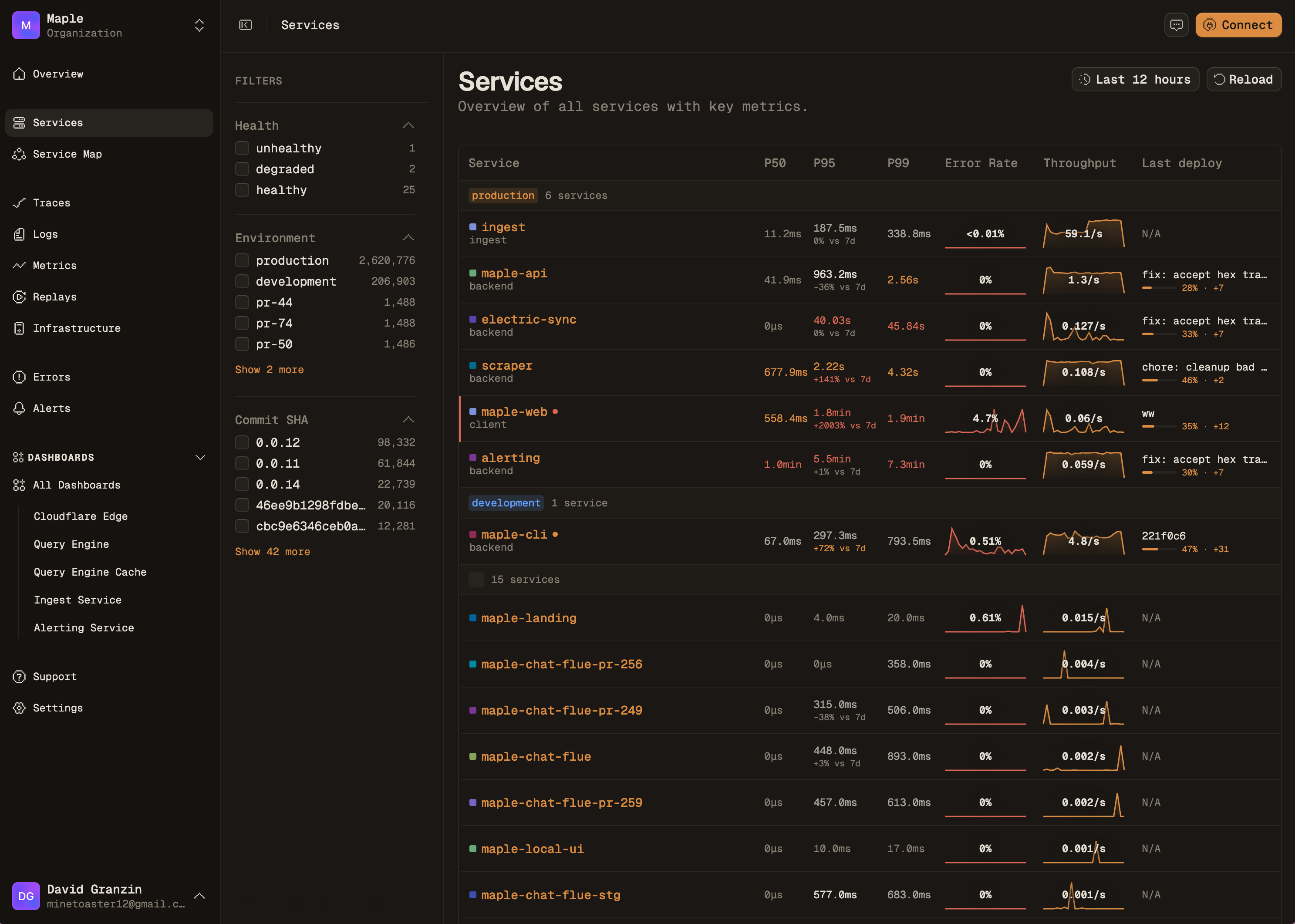Check the pr-50 environment filter
The width and height of the screenshot is (1295, 924).
pos(243,344)
